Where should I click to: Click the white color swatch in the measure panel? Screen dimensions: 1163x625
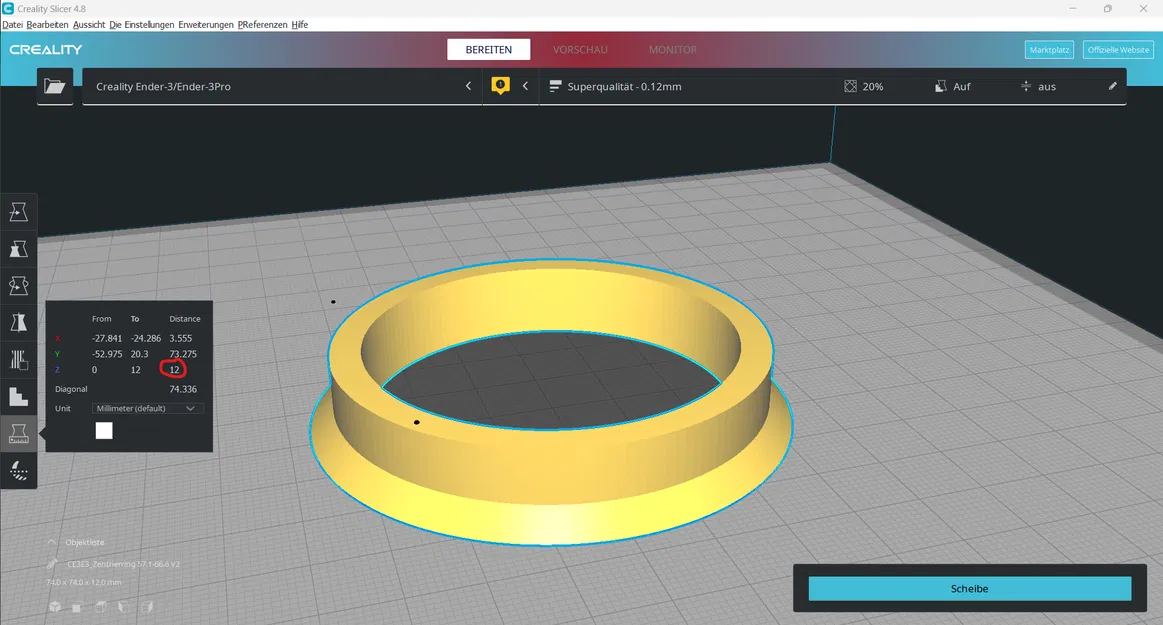tap(104, 430)
